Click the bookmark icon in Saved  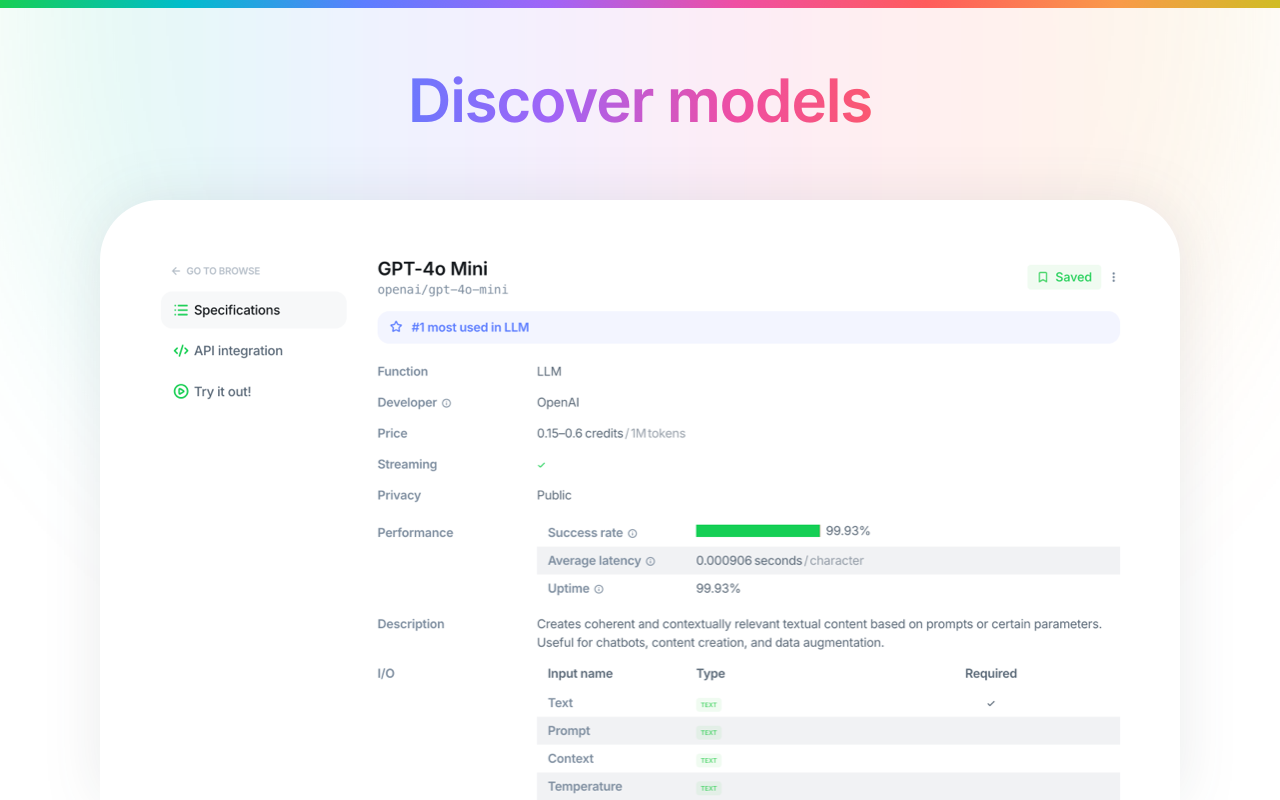[x=1043, y=277]
